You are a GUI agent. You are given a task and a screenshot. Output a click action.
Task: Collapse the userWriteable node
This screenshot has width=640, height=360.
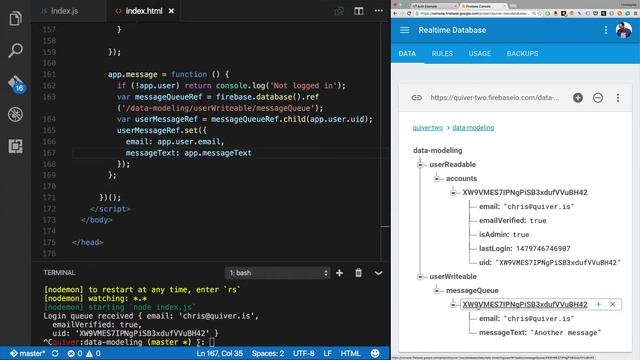click(x=420, y=277)
